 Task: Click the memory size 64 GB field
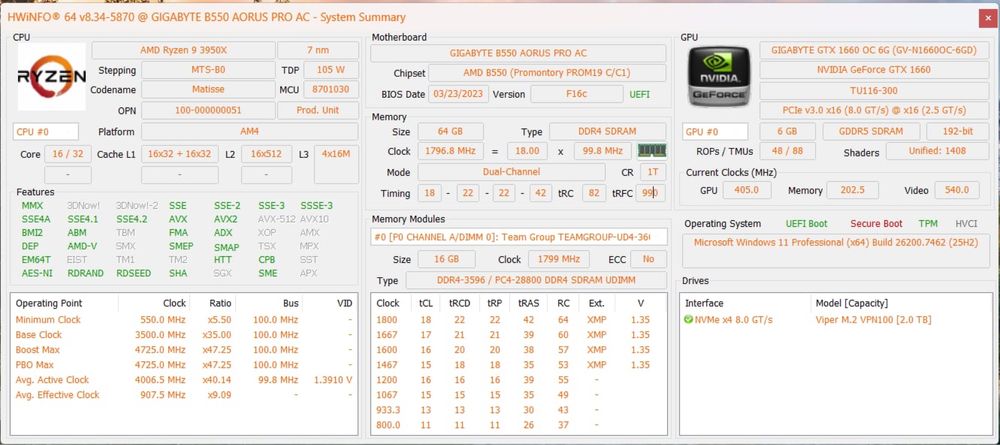click(450, 132)
